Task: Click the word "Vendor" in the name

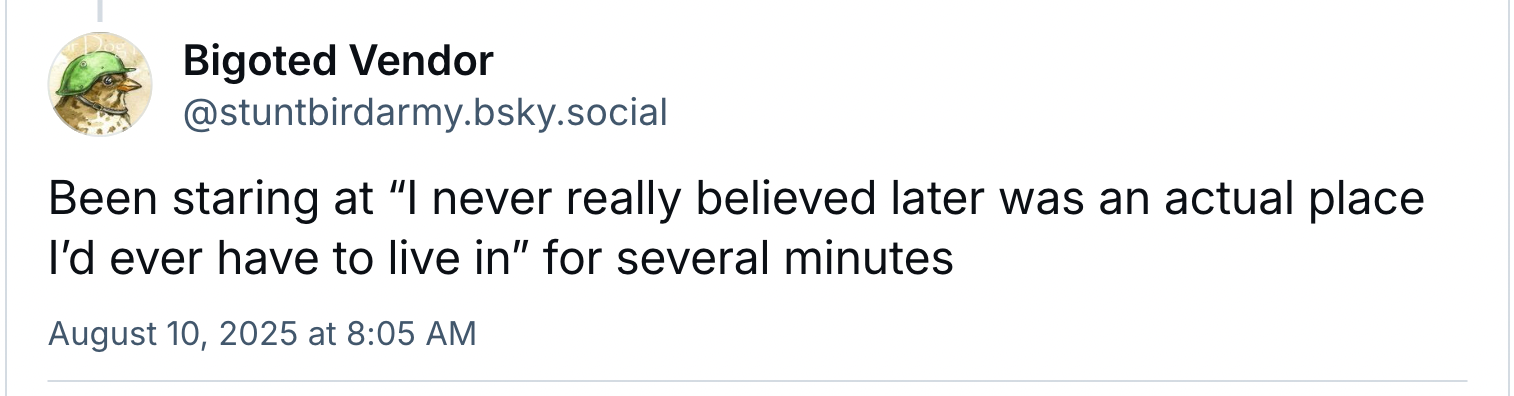Action: [418, 62]
